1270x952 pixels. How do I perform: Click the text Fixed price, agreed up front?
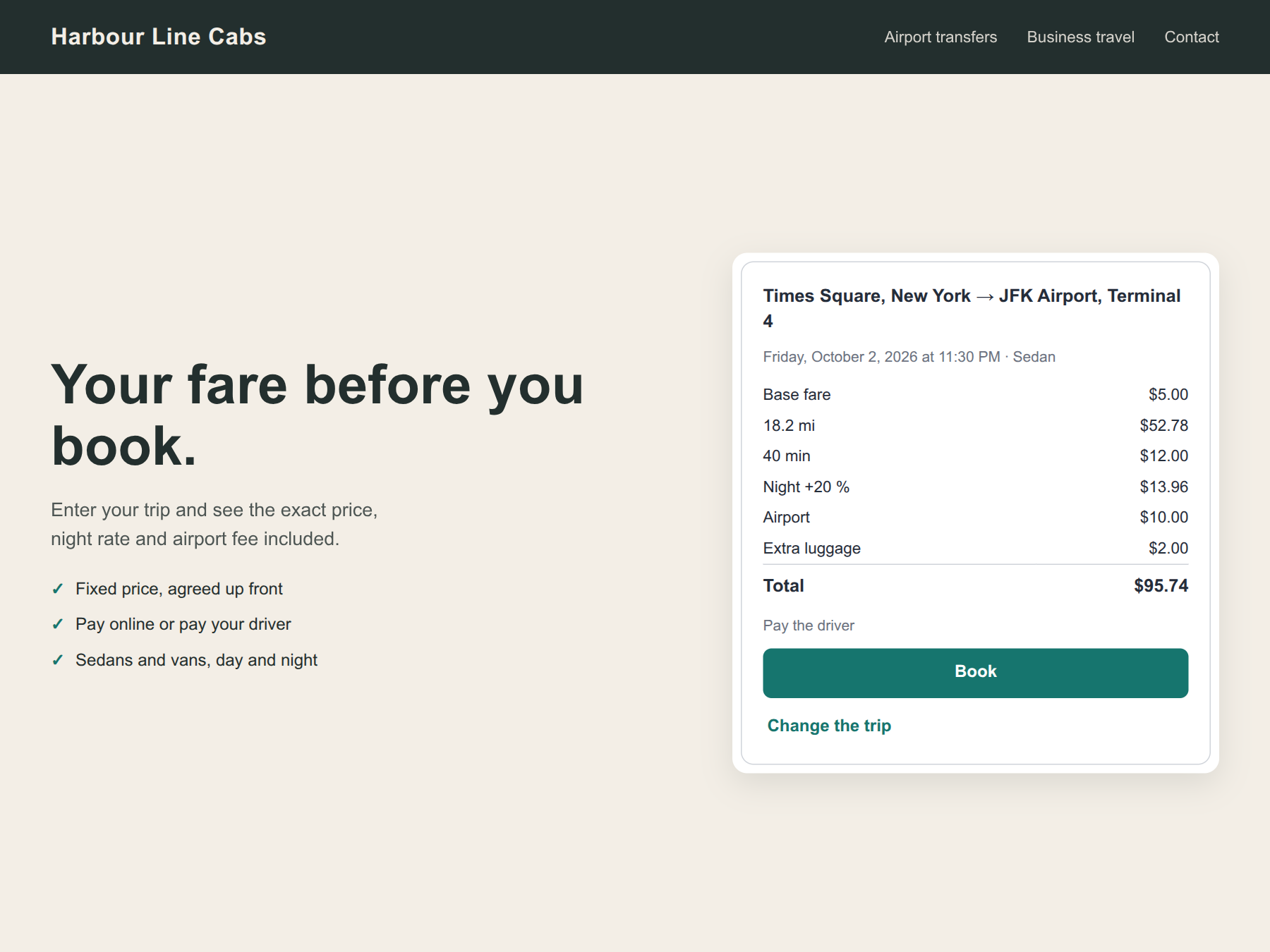pyautogui.click(x=179, y=589)
